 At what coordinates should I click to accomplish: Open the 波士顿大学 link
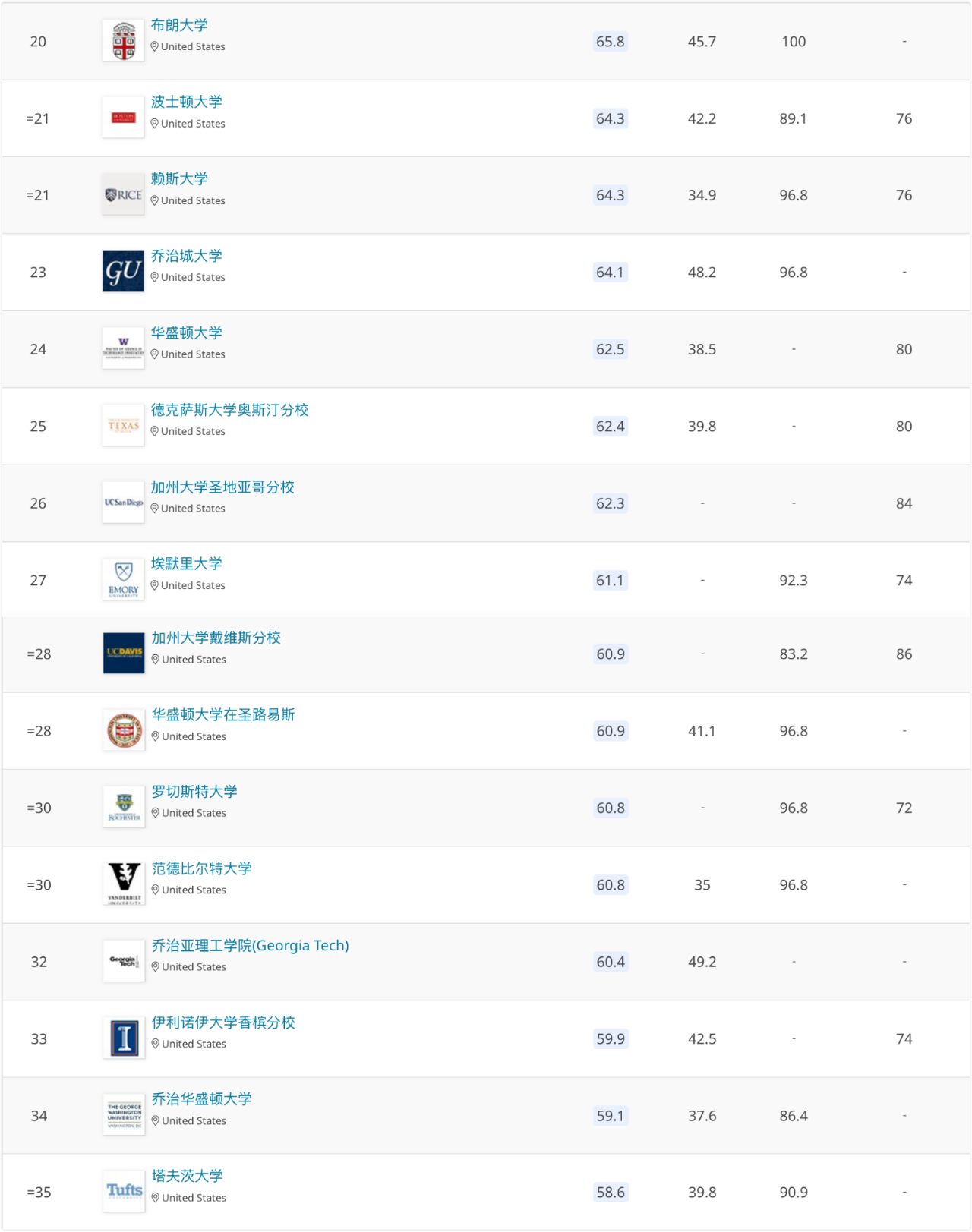[186, 102]
